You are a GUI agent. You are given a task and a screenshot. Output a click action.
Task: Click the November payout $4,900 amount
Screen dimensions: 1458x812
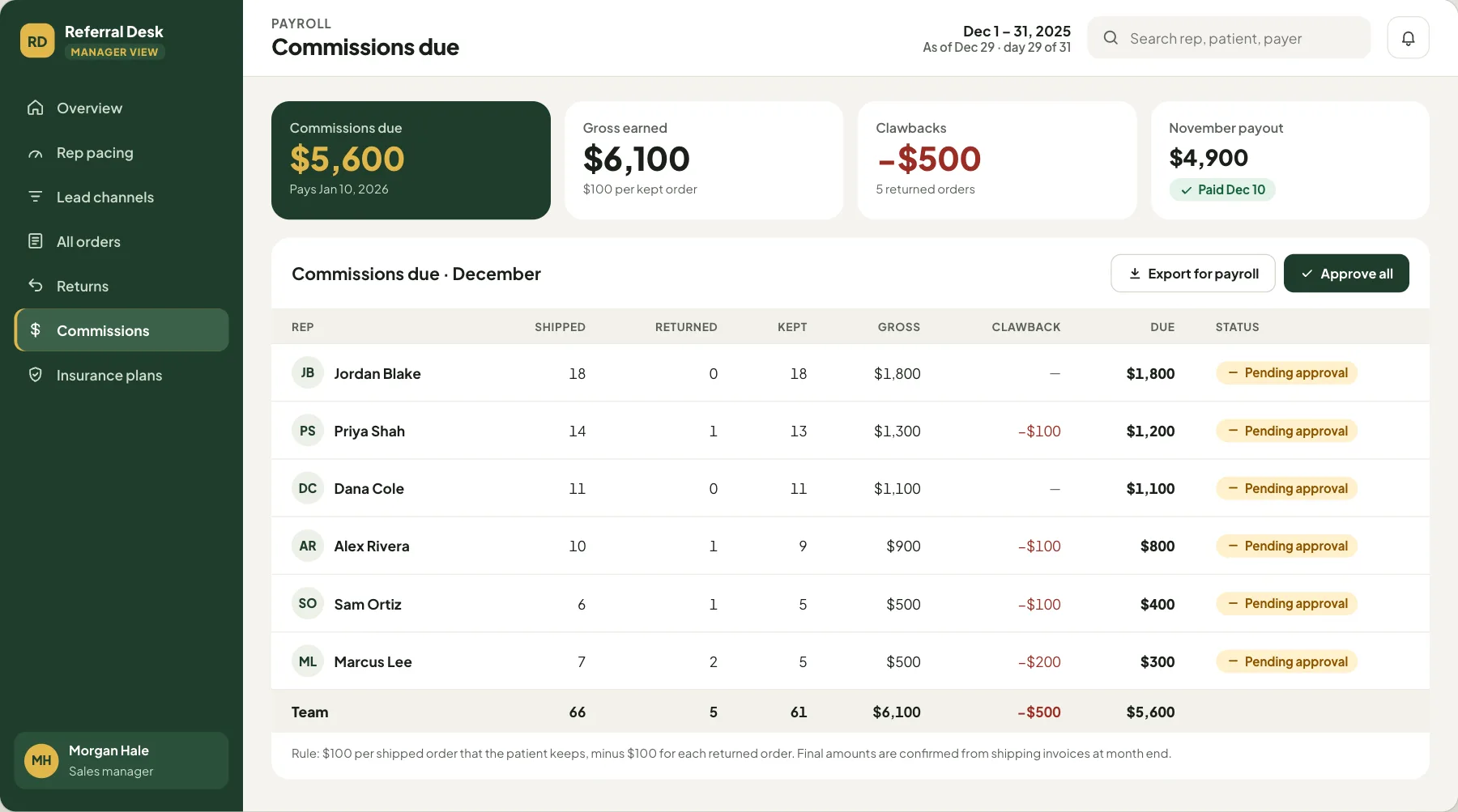click(1209, 158)
